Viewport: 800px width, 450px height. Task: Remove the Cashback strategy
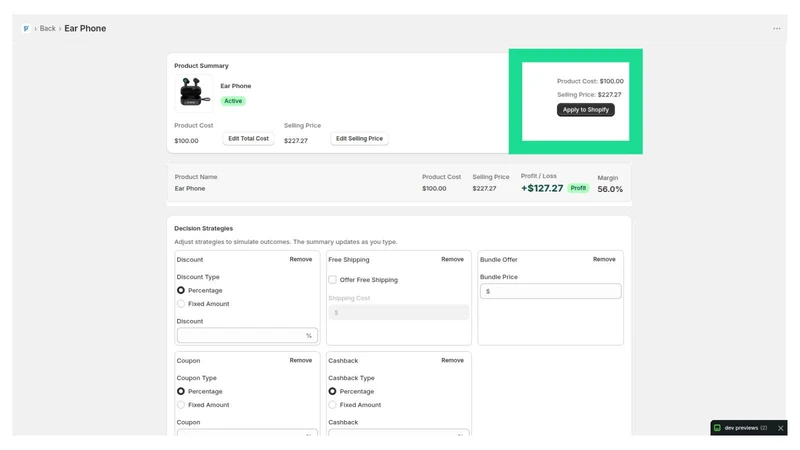tap(452, 360)
